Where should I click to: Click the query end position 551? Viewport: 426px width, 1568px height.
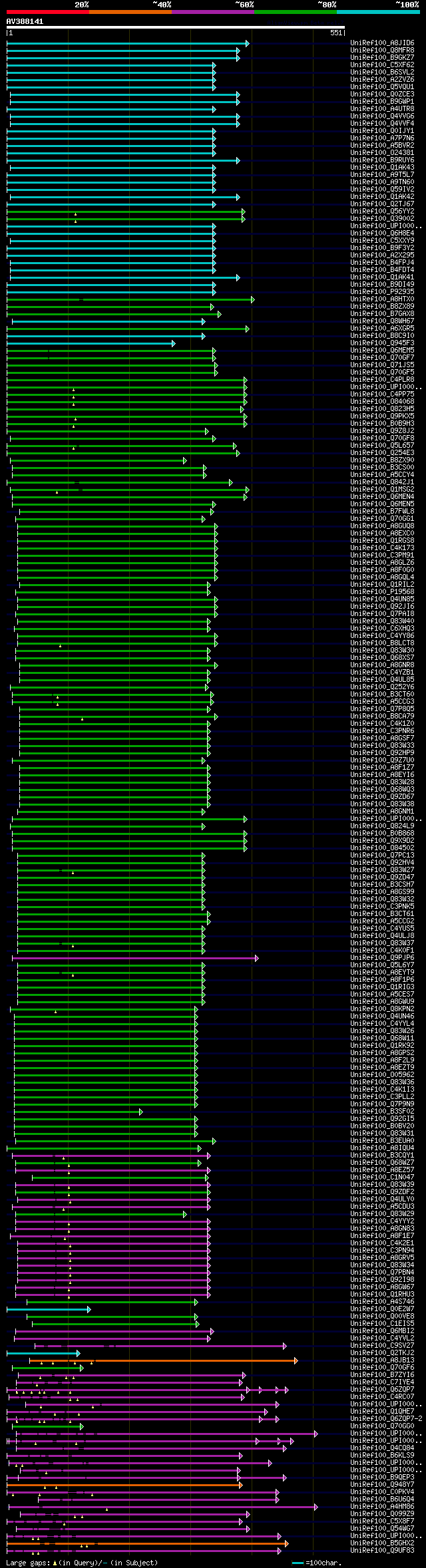tap(336, 33)
